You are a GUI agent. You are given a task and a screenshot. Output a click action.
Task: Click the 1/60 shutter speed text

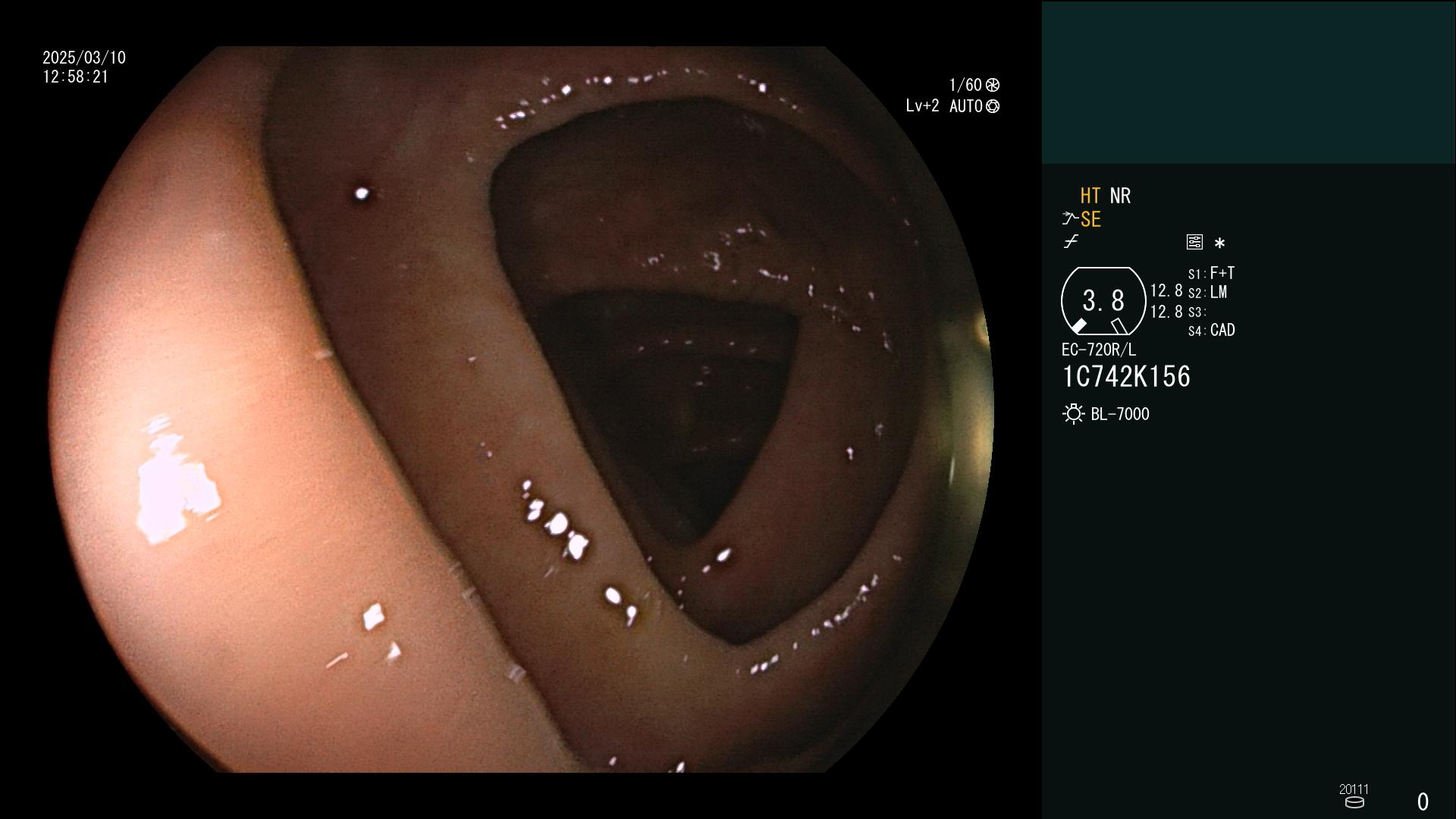tap(965, 85)
